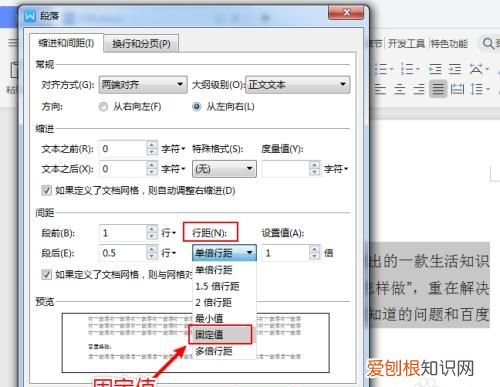Open the 开发工具 ribbon tab
Image resolution: width=500 pixels, height=387 pixels.
(406, 44)
